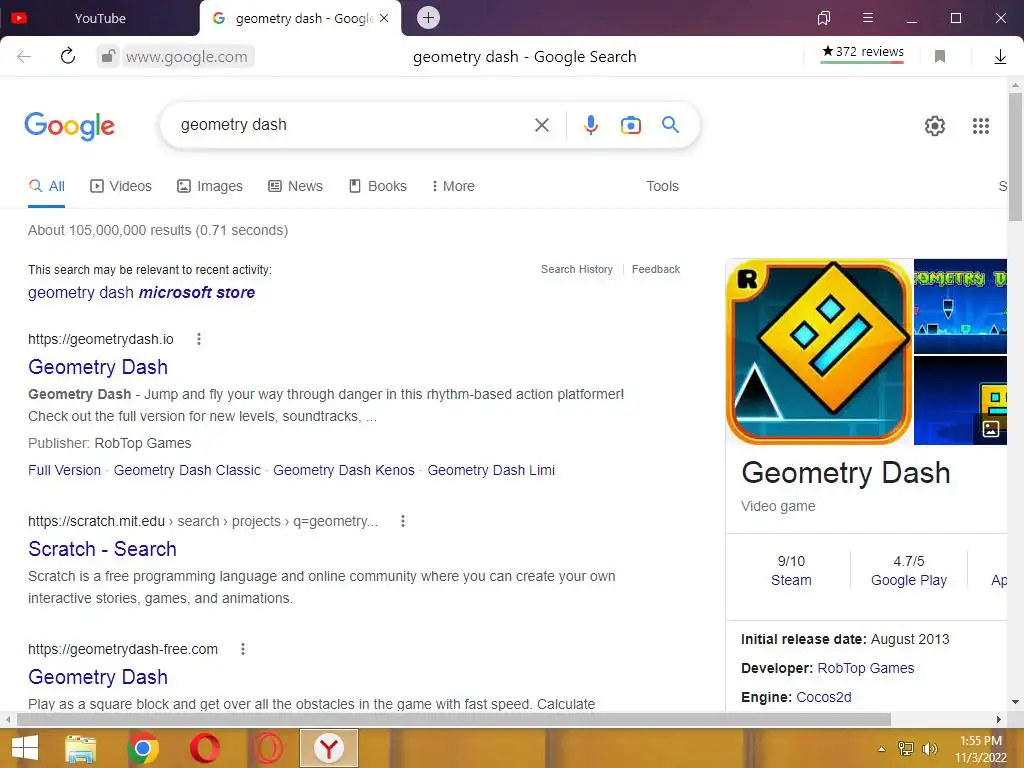Select Yandex Browser on the taskbar
The image size is (1024, 768).
click(329, 748)
